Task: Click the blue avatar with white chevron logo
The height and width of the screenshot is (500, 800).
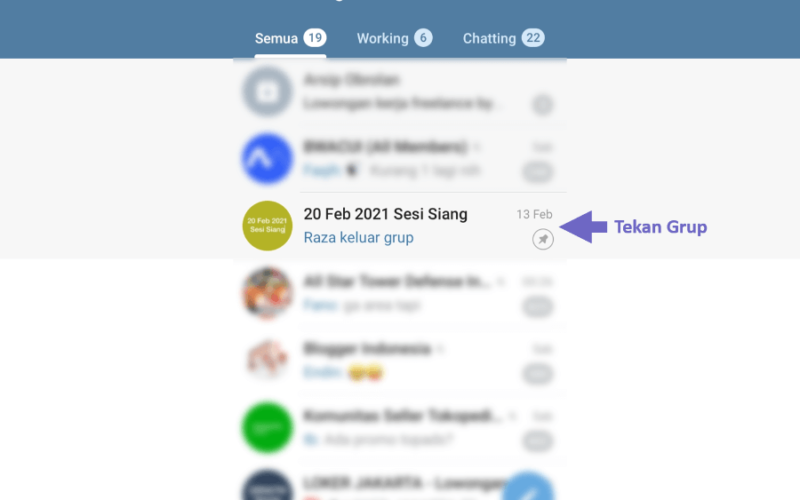Action: [267, 159]
